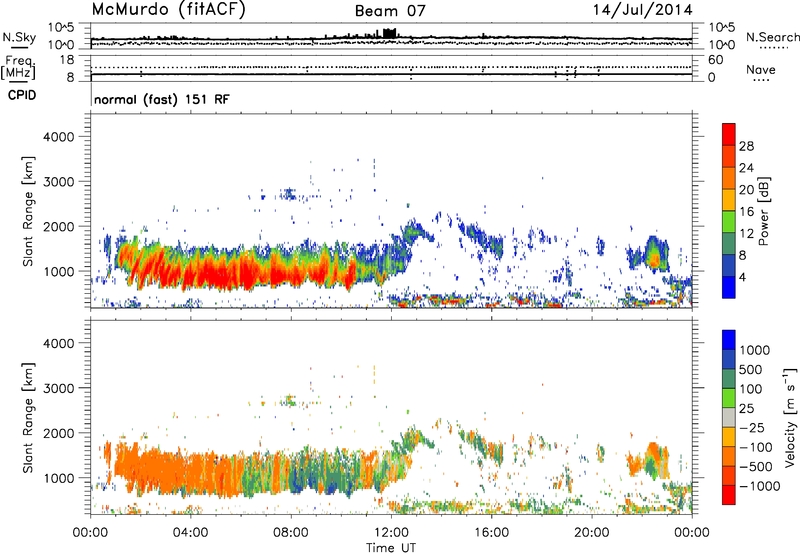This screenshot has width=800, height=554.
Task: Select the "Beam 07" header text
Action: point(390,11)
